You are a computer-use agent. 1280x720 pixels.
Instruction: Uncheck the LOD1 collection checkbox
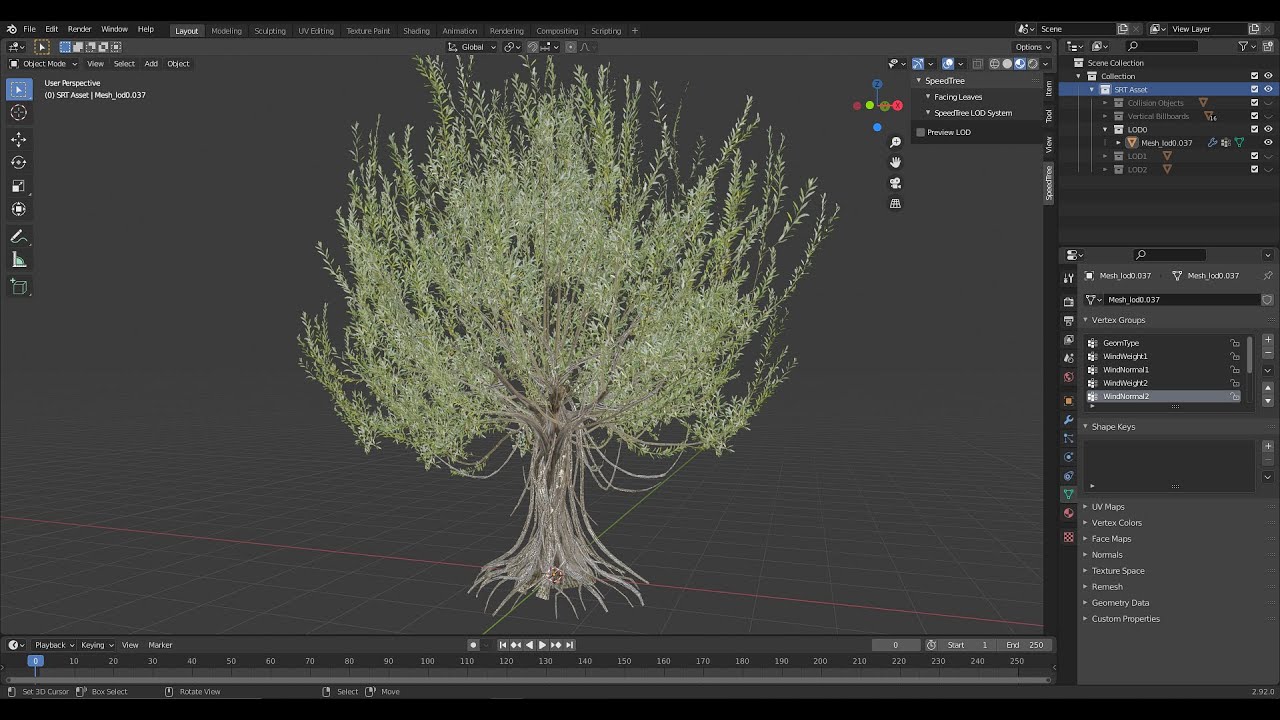pyautogui.click(x=1254, y=156)
